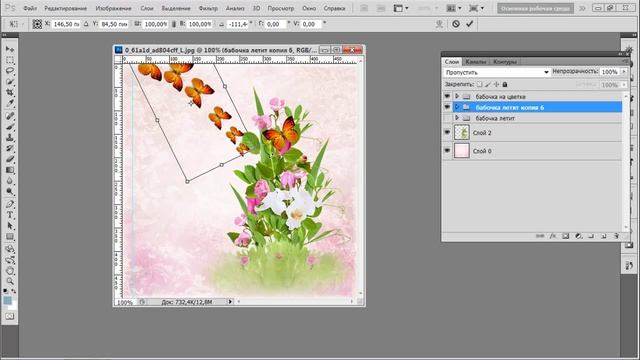Image resolution: width=640 pixels, height=360 pixels.
Task: Toggle lock transparent pixels
Action: click(480, 84)
